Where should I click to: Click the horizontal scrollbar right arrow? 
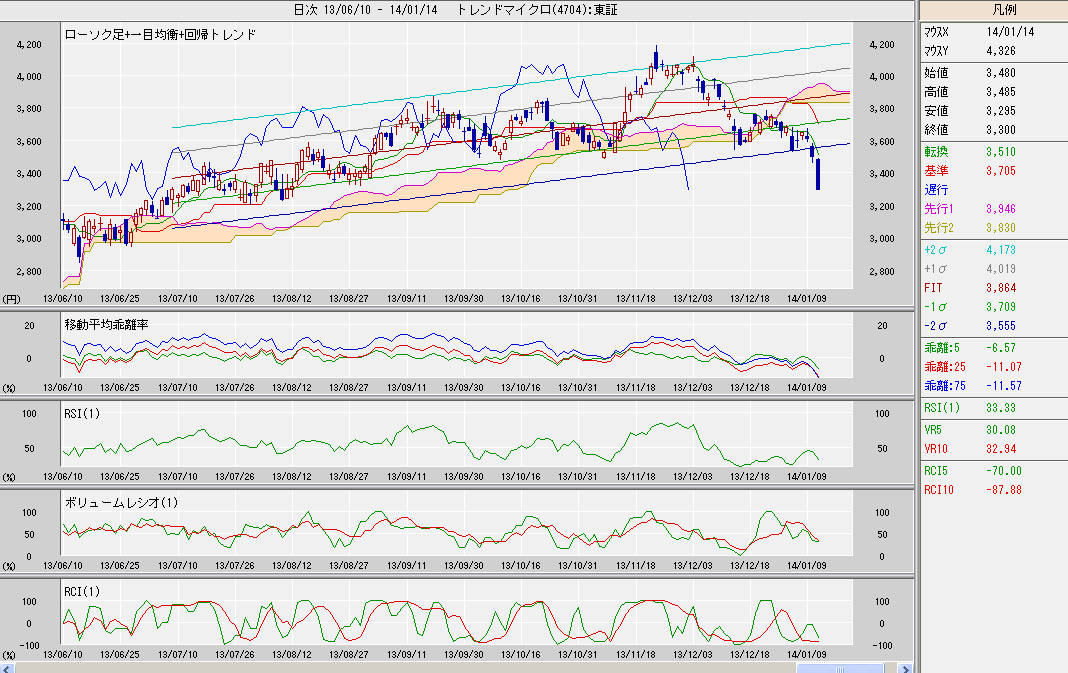(904, 667)
